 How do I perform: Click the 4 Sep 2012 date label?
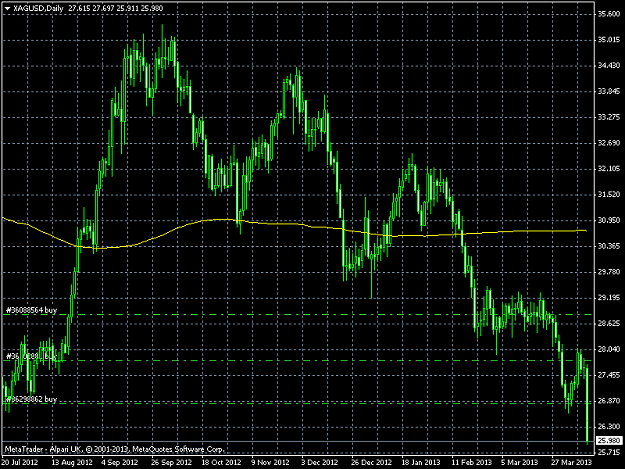coord(119,462)
